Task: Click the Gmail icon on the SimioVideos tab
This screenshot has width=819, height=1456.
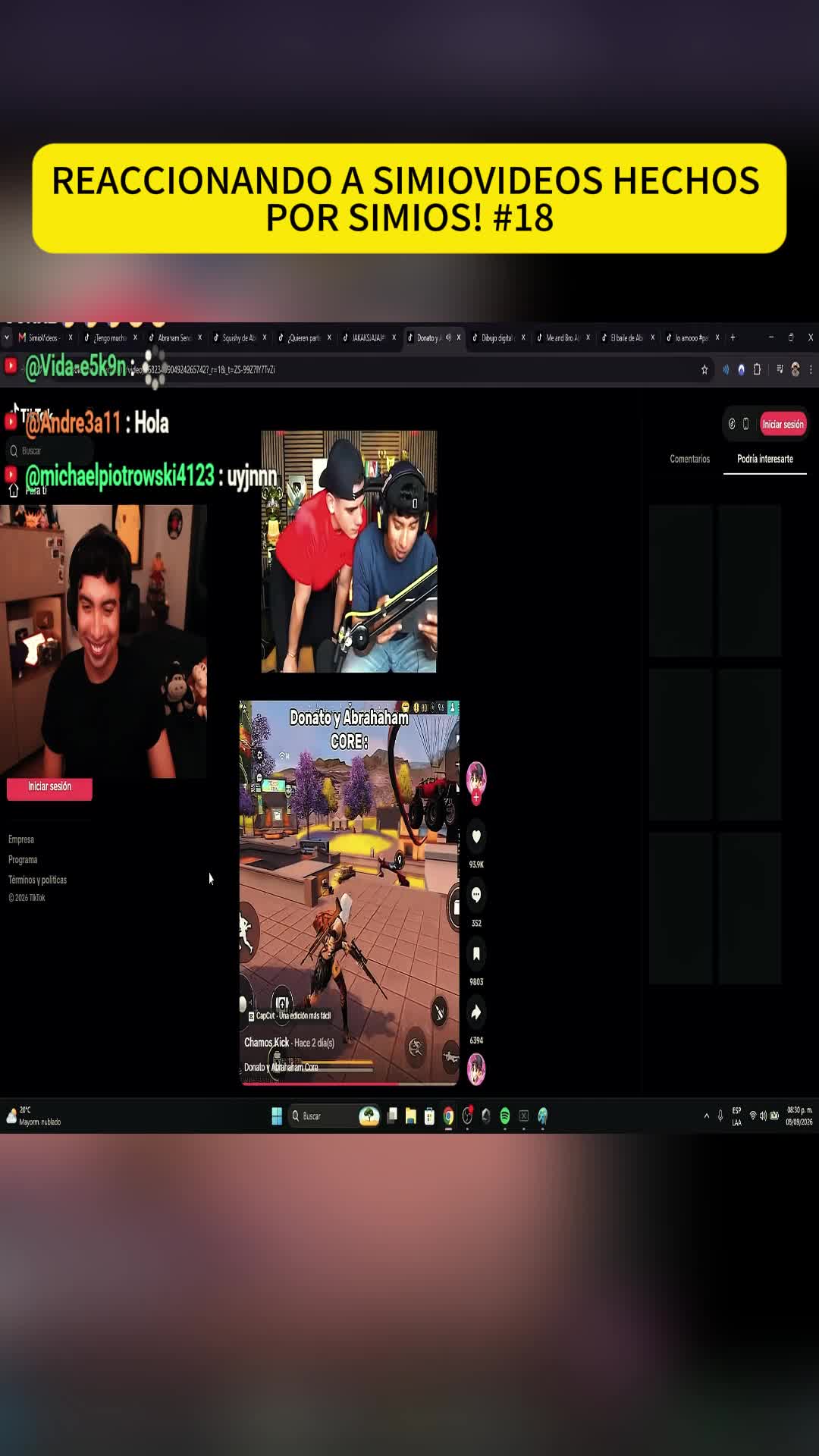Action: pyautogui.click(x=22, y=337)
